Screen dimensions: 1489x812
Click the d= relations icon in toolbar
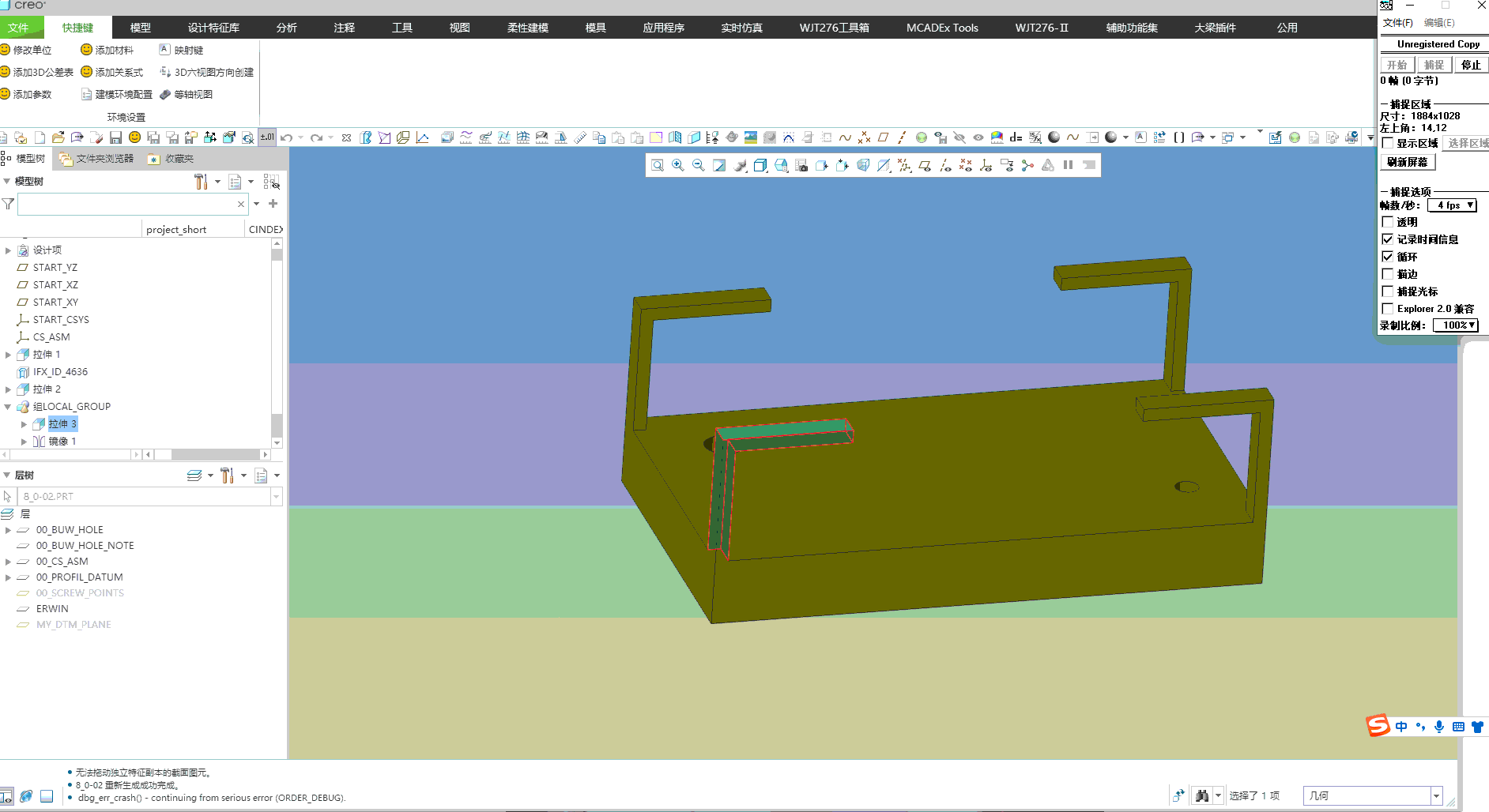(1016, 137)
